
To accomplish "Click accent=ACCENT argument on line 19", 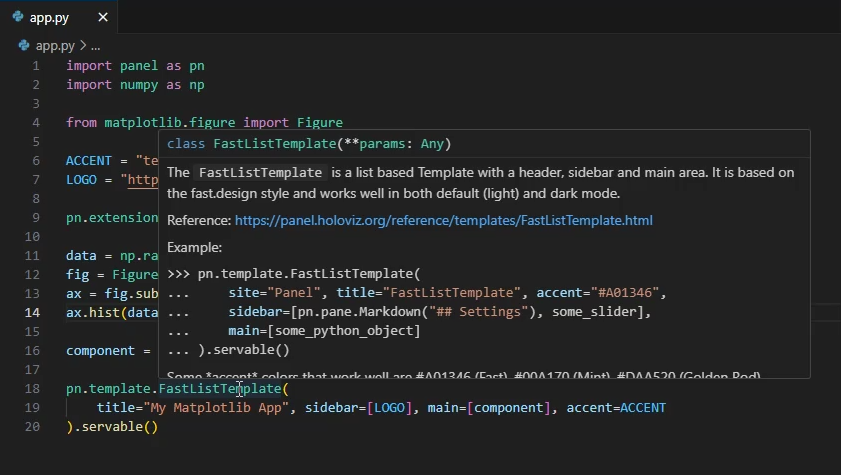I will pyautogui.click(x=616, y=407).
